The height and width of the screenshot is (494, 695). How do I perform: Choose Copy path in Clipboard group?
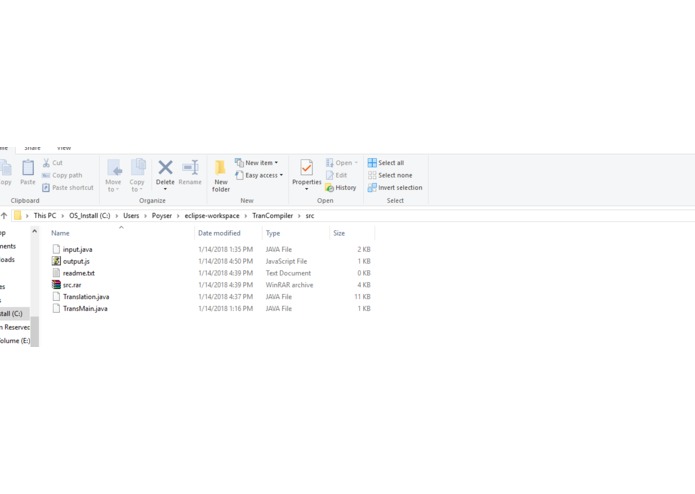point(62,175)
